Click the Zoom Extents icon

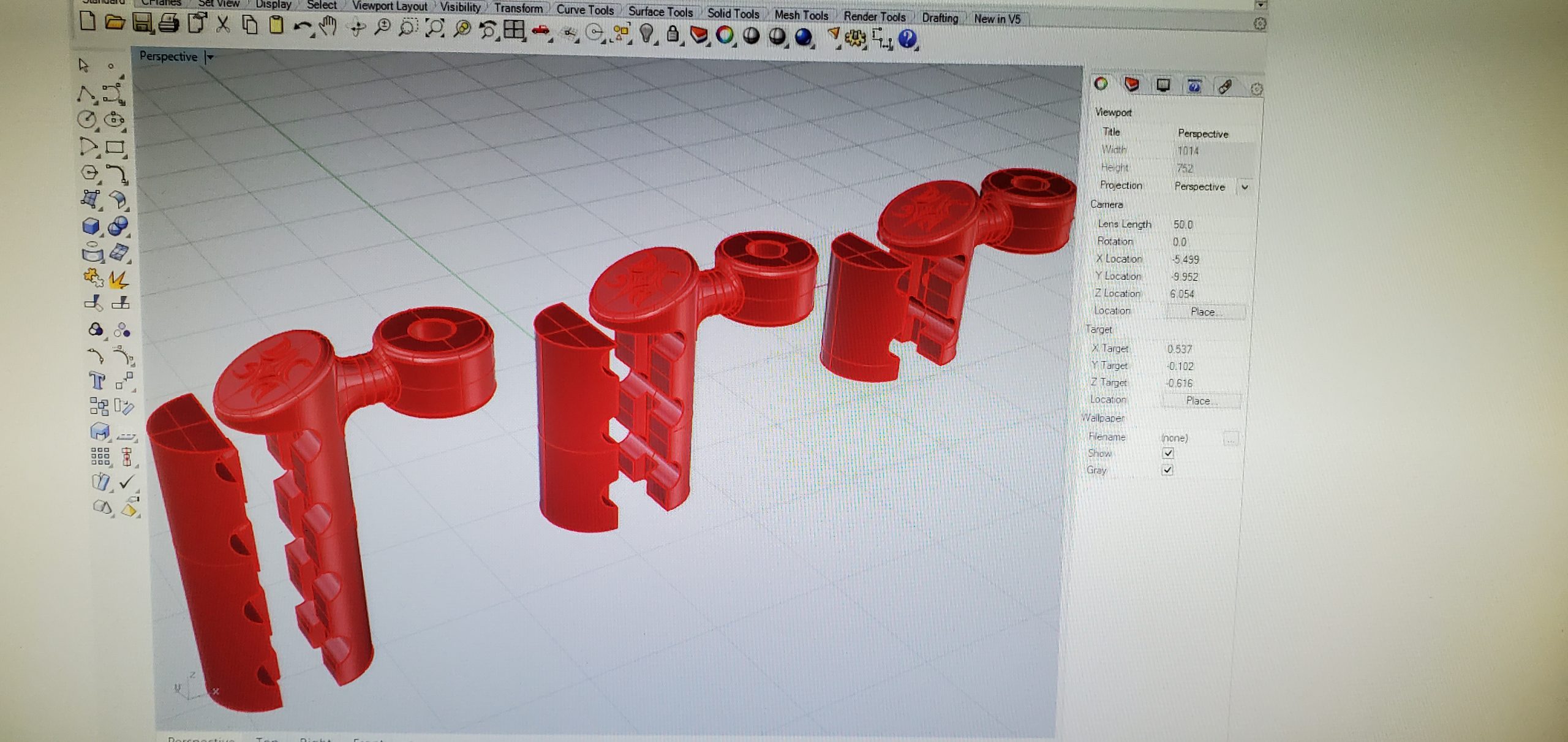point(435,28)
